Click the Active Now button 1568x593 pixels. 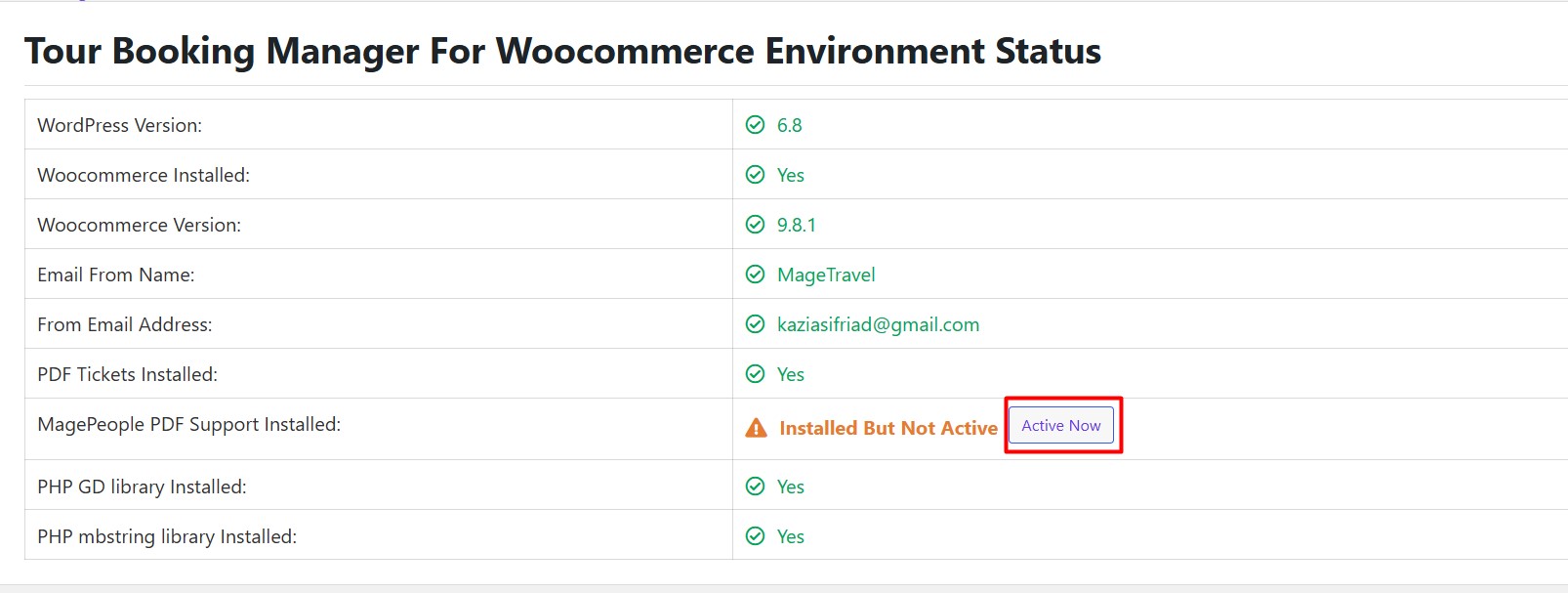click(1061, 425)
